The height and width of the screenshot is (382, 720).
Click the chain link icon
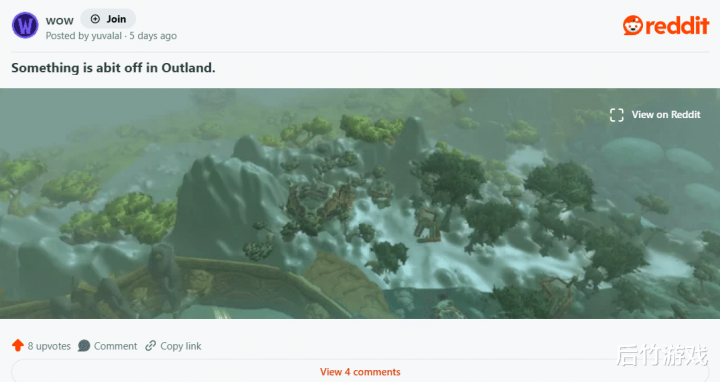click(x=151, y=346)
